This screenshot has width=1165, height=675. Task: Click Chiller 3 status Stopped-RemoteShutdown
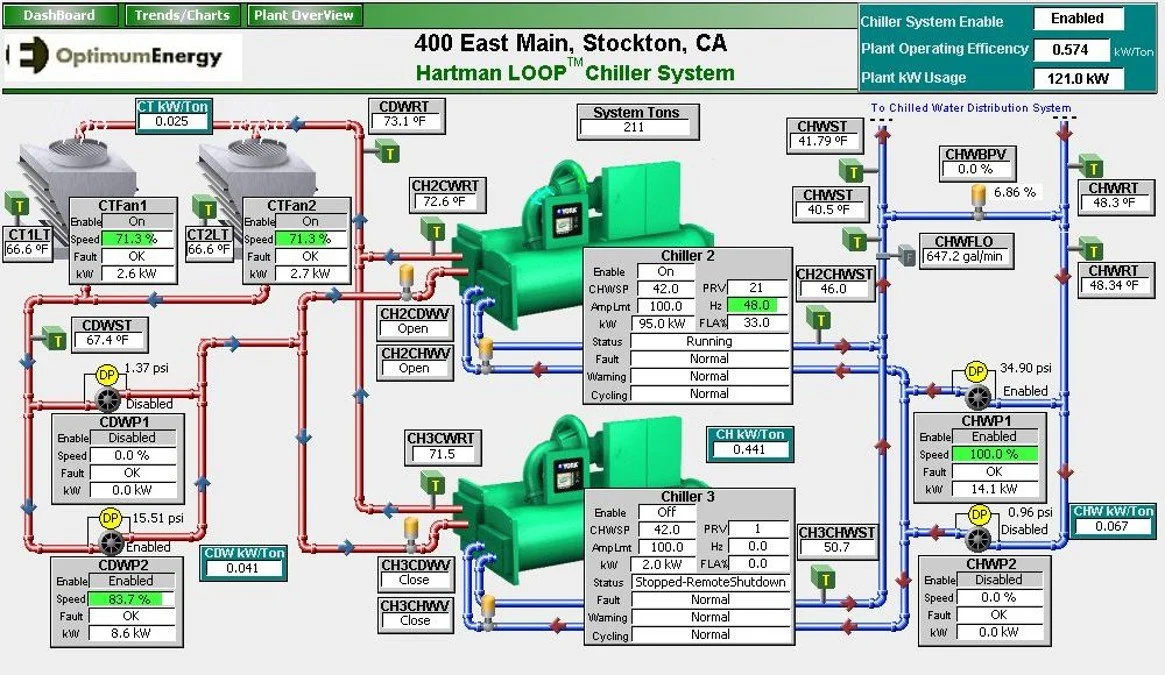pos(710,582)
